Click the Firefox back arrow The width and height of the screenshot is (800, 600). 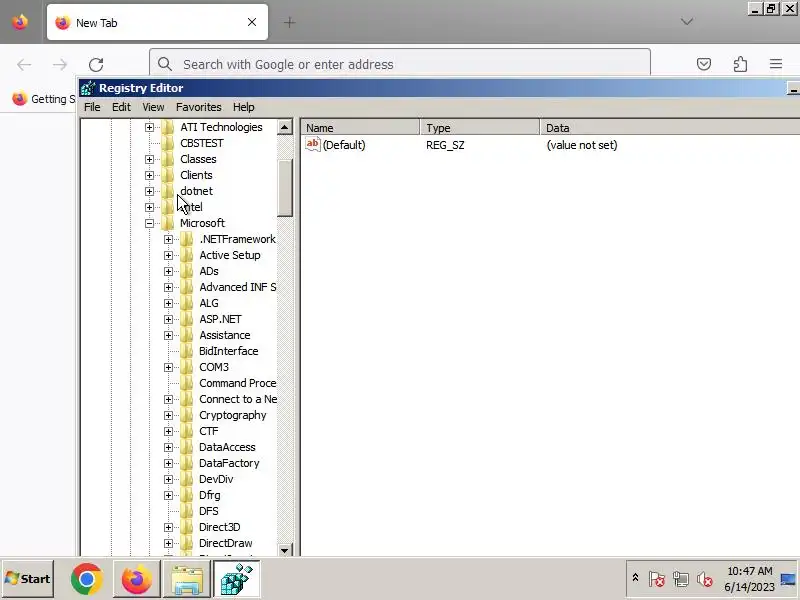pos(24,64)
